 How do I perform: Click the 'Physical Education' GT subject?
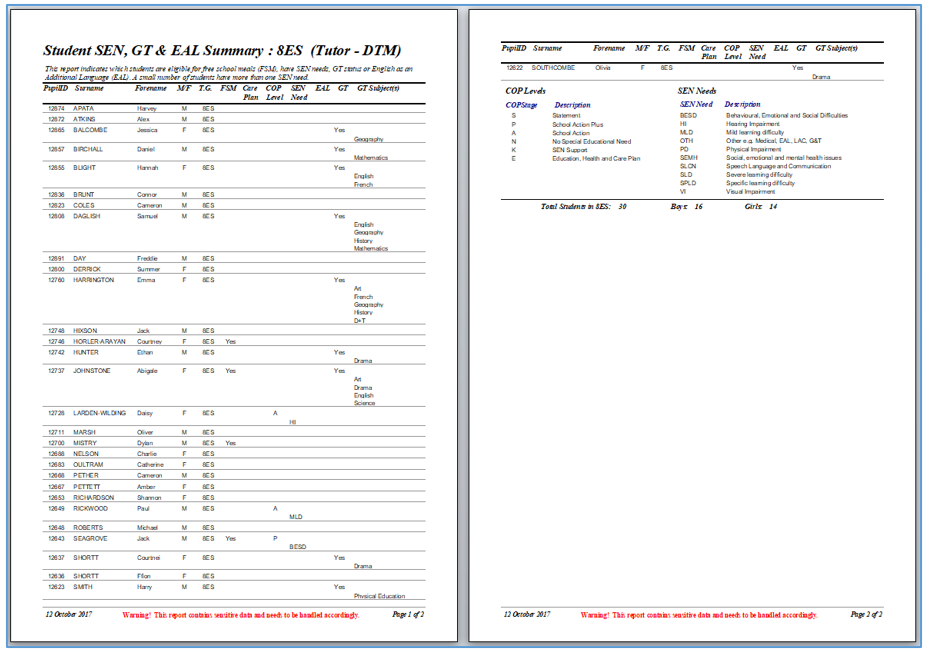click(380, 596)
